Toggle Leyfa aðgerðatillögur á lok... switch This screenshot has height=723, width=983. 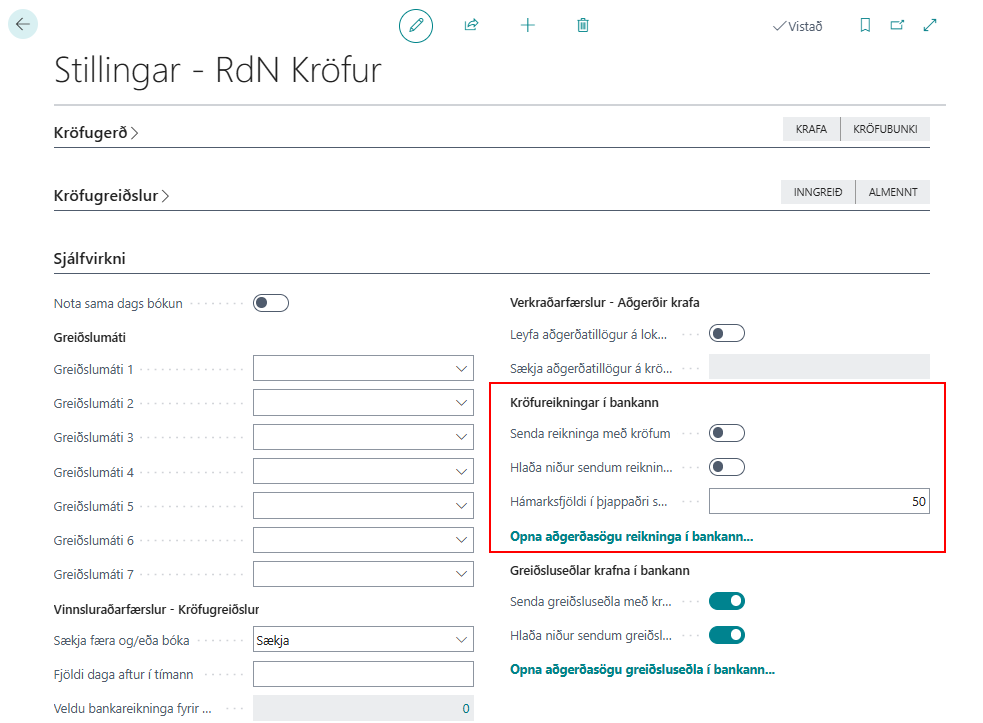[x=727, y=334]
